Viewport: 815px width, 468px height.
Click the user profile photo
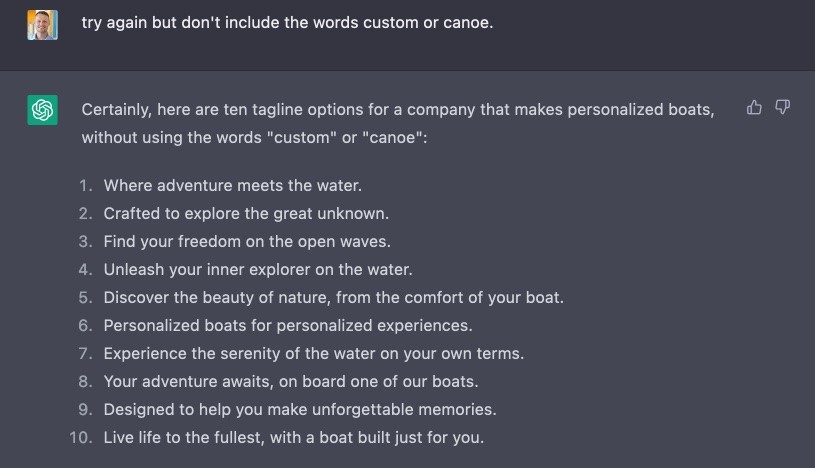point(43,24)
